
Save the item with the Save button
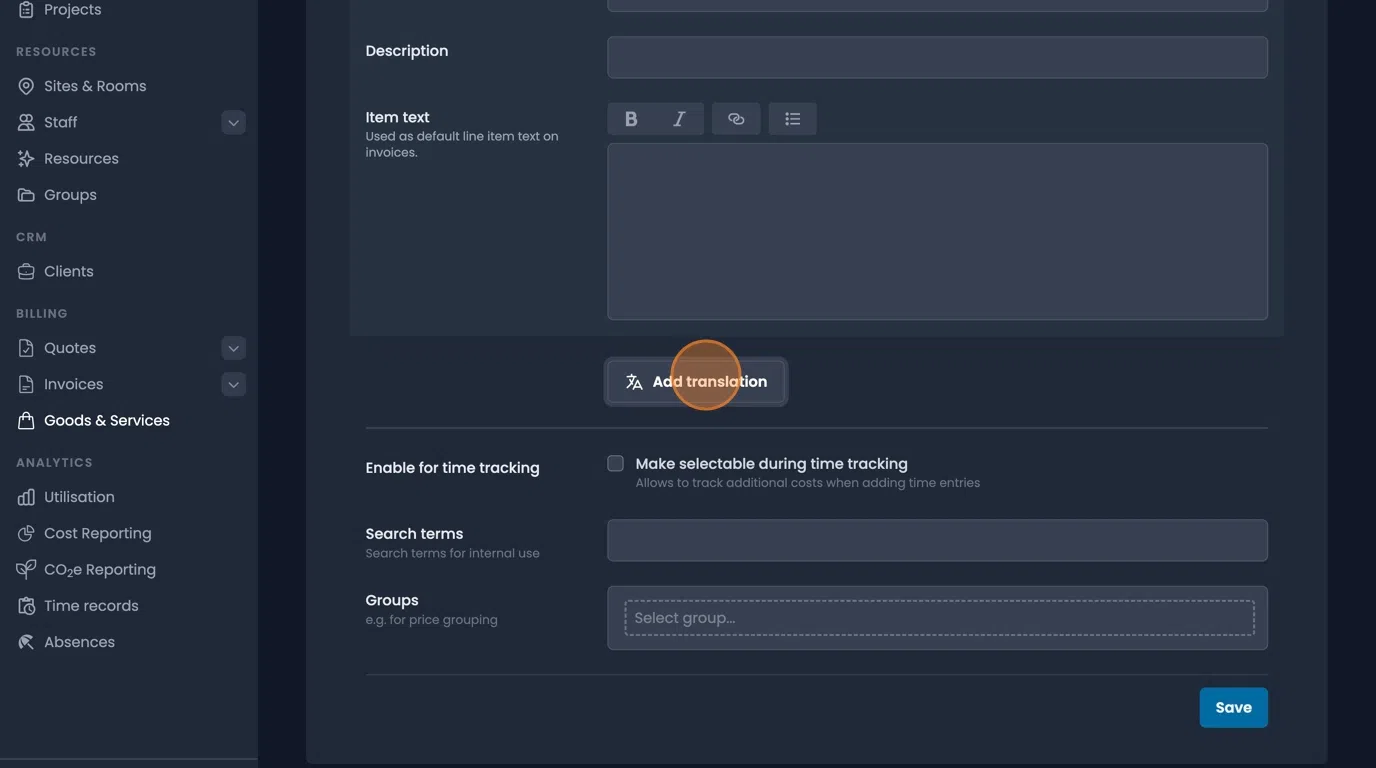point(1233,706)
